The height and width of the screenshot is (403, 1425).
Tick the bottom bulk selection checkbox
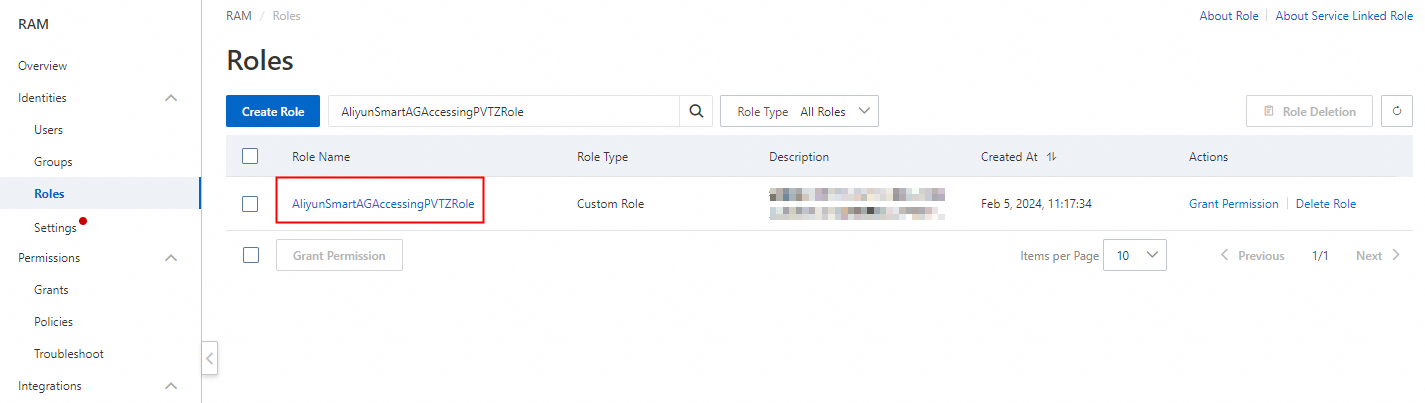(x=250, y=255)
